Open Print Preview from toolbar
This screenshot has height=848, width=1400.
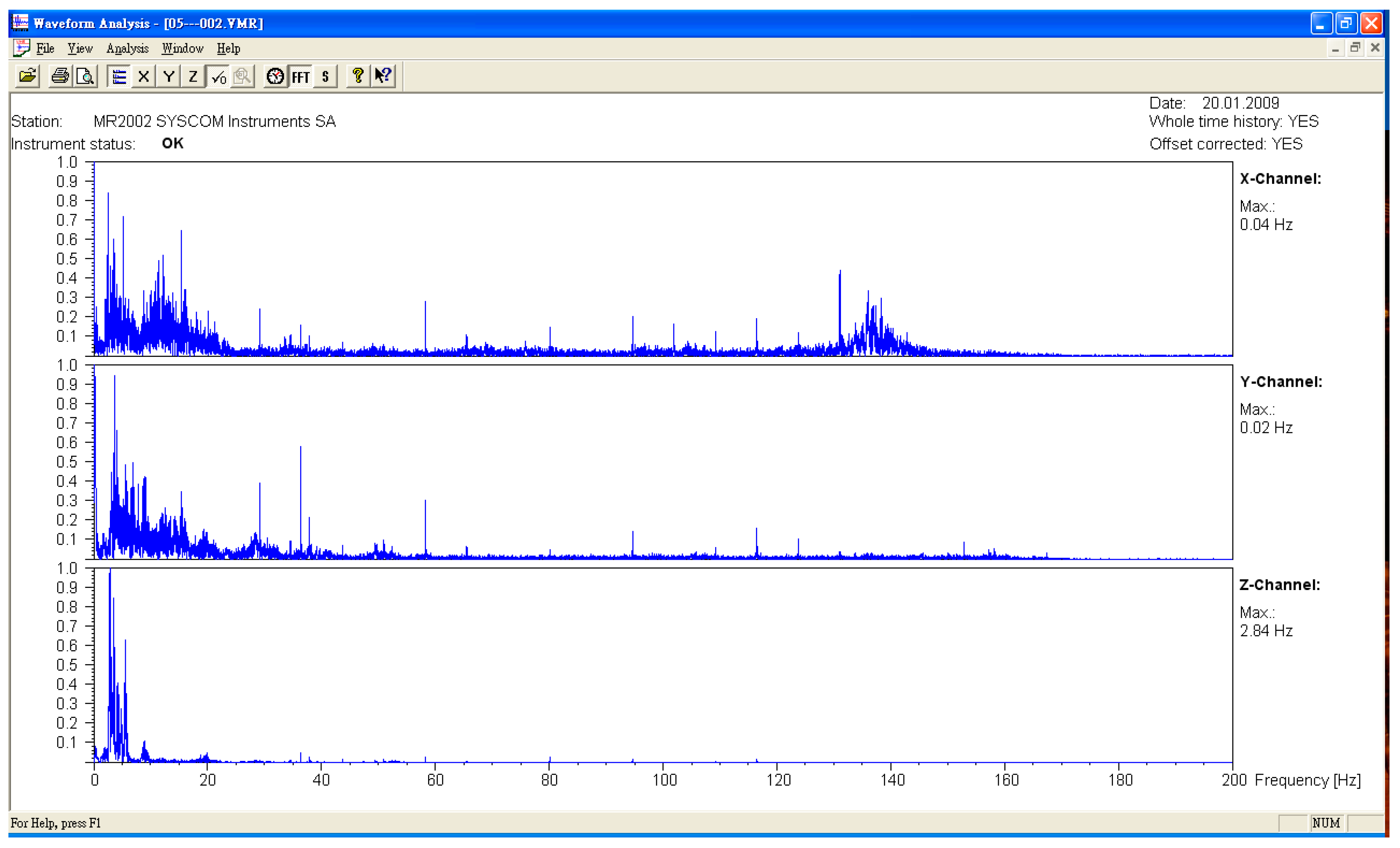tap(85, 76)
